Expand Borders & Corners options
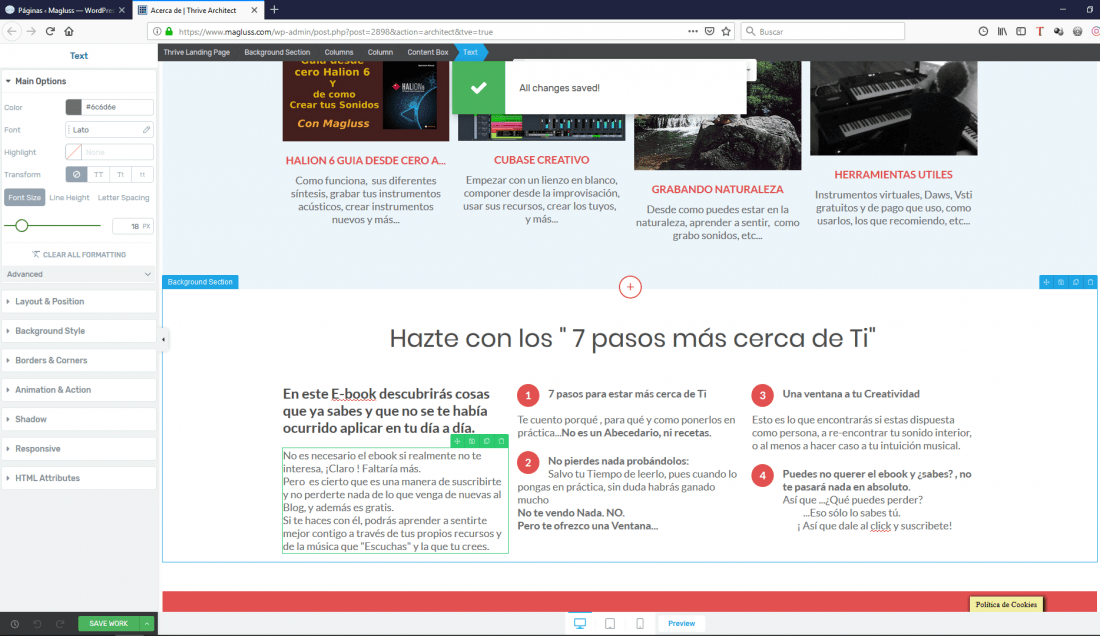Screen dimensions: 1100x636 coord(79,360)
